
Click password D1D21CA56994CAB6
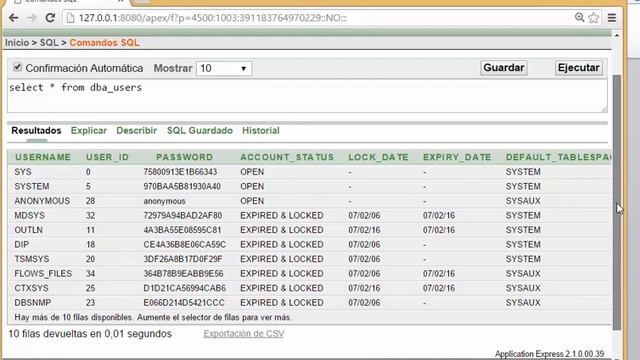coord(184,288)
